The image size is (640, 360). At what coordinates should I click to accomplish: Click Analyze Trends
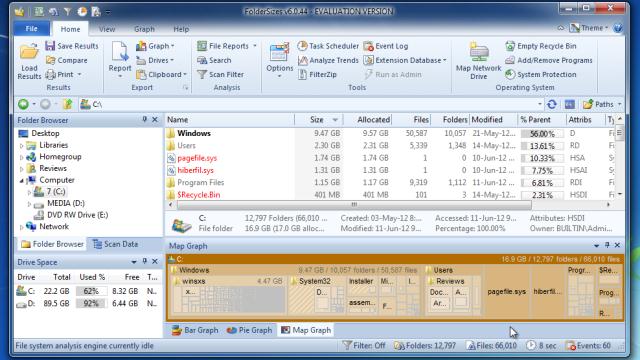coord(328,60)
